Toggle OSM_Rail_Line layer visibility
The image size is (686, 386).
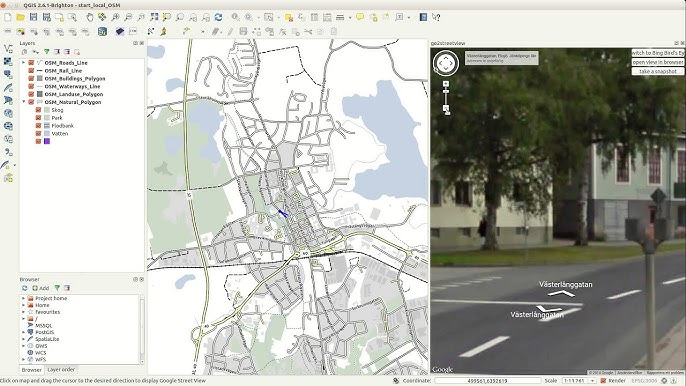[x=31, y=70]
